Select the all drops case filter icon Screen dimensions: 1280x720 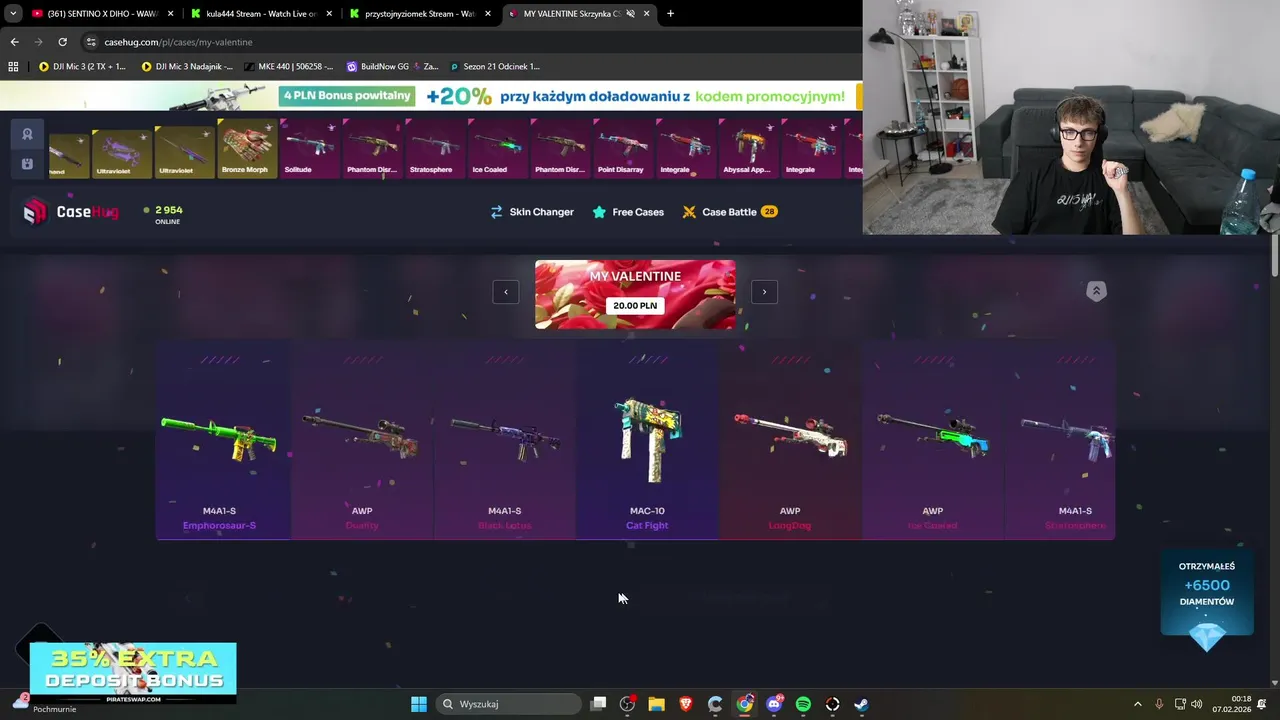click(27, 163)
